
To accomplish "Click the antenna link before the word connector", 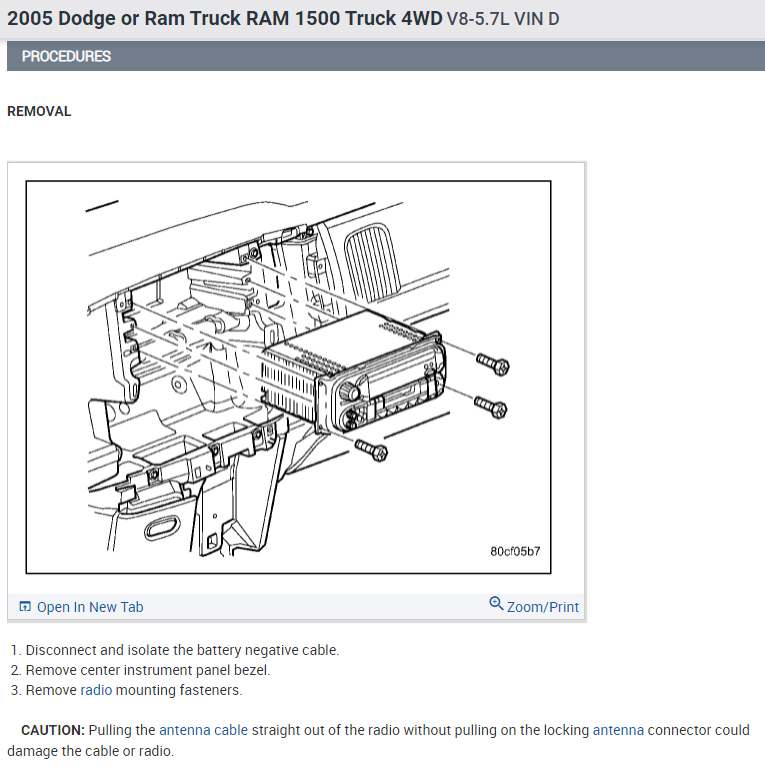I will 618,730.
